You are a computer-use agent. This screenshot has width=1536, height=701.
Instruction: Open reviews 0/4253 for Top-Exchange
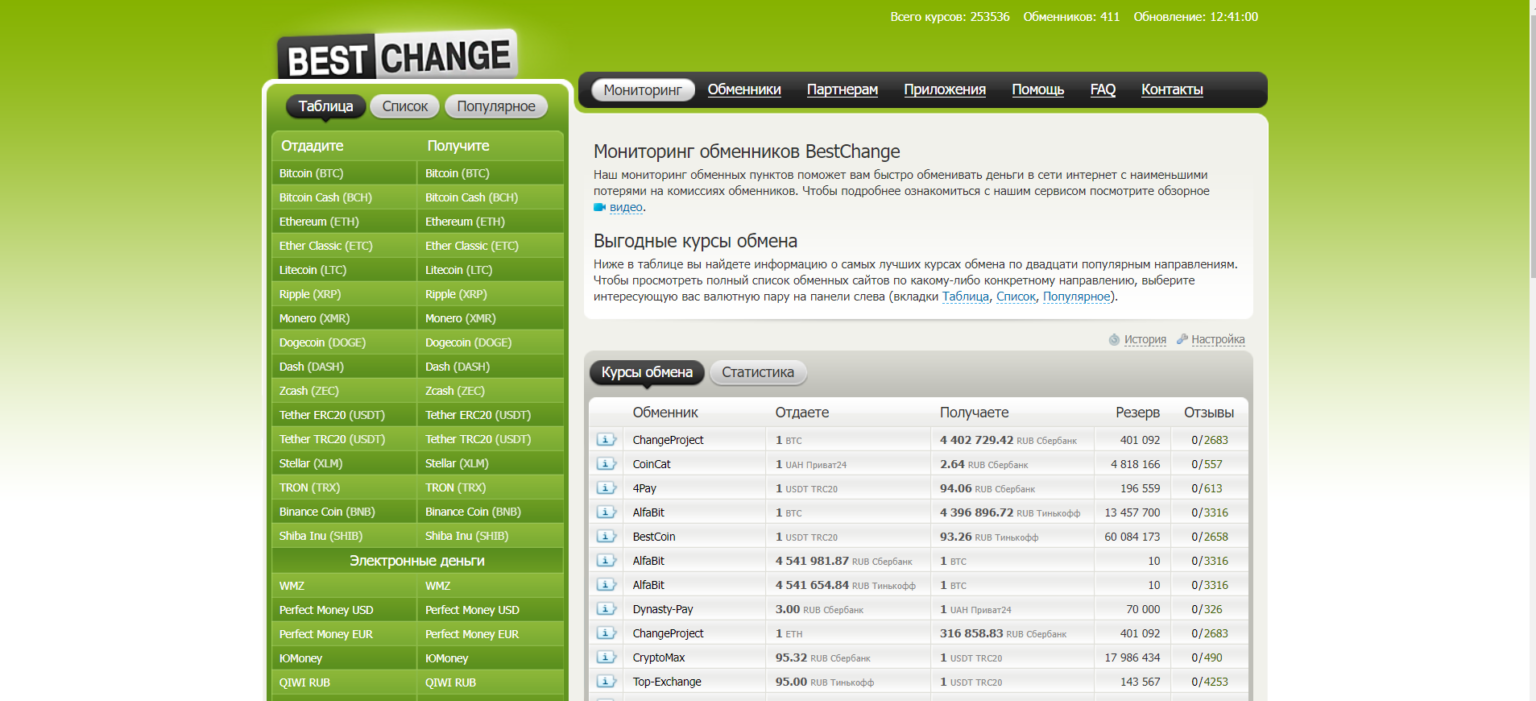[x=1210, y=682]
